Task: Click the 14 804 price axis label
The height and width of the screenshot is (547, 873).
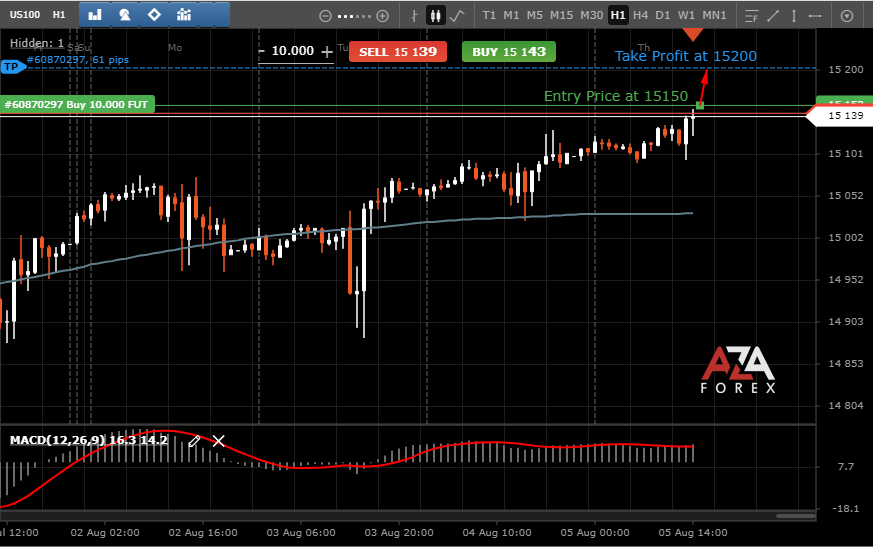Action: [x=846, y=406]
